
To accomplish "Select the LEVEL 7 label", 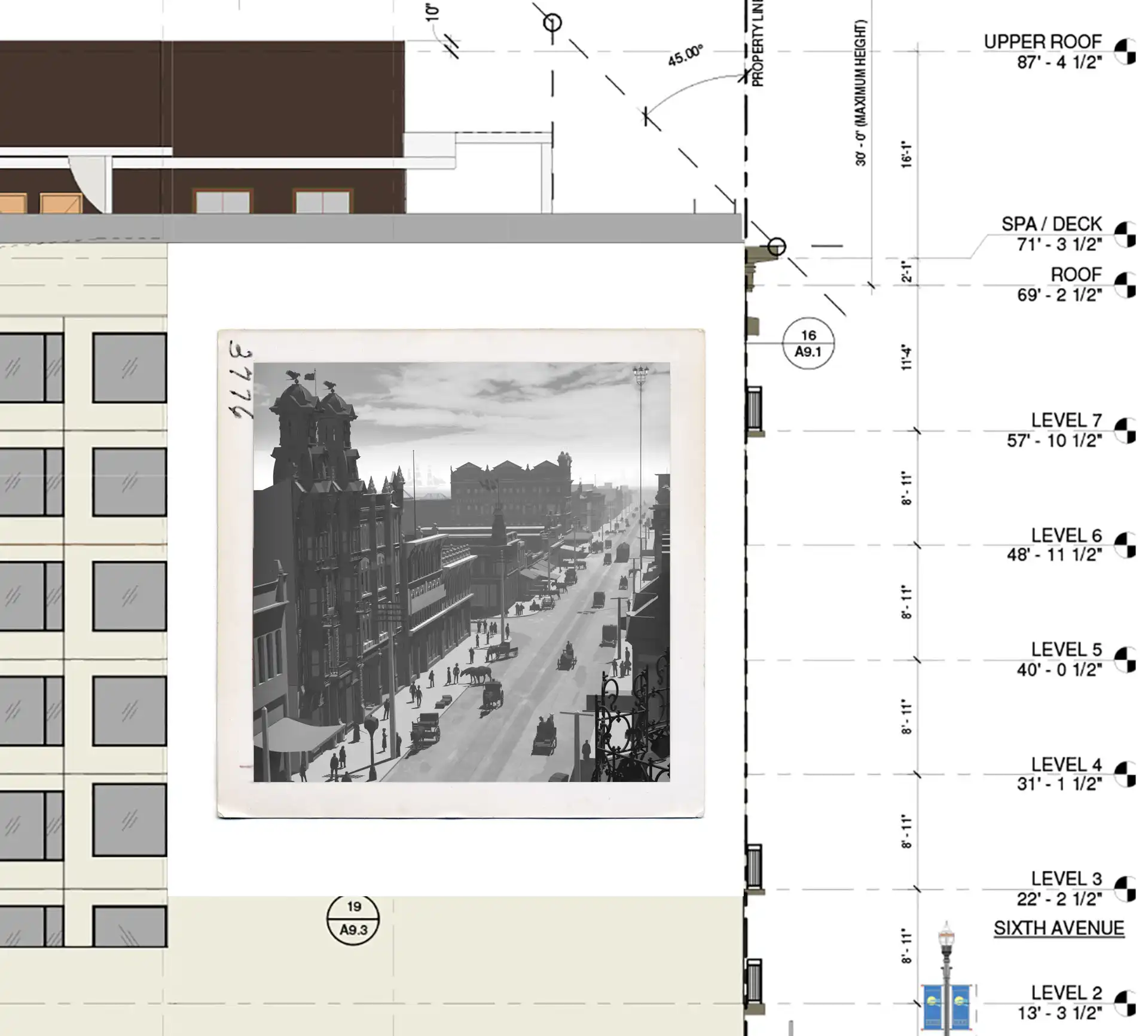I will [x=1066, y=420].
